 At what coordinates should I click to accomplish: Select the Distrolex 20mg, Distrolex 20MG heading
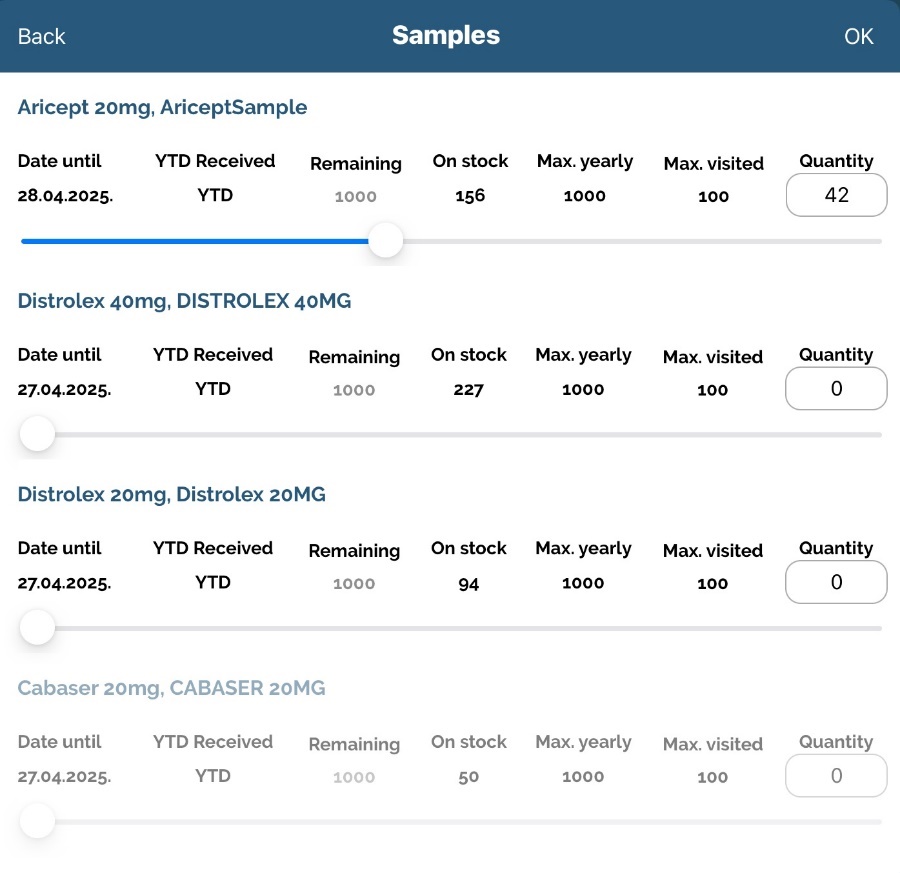coord(171,494)
